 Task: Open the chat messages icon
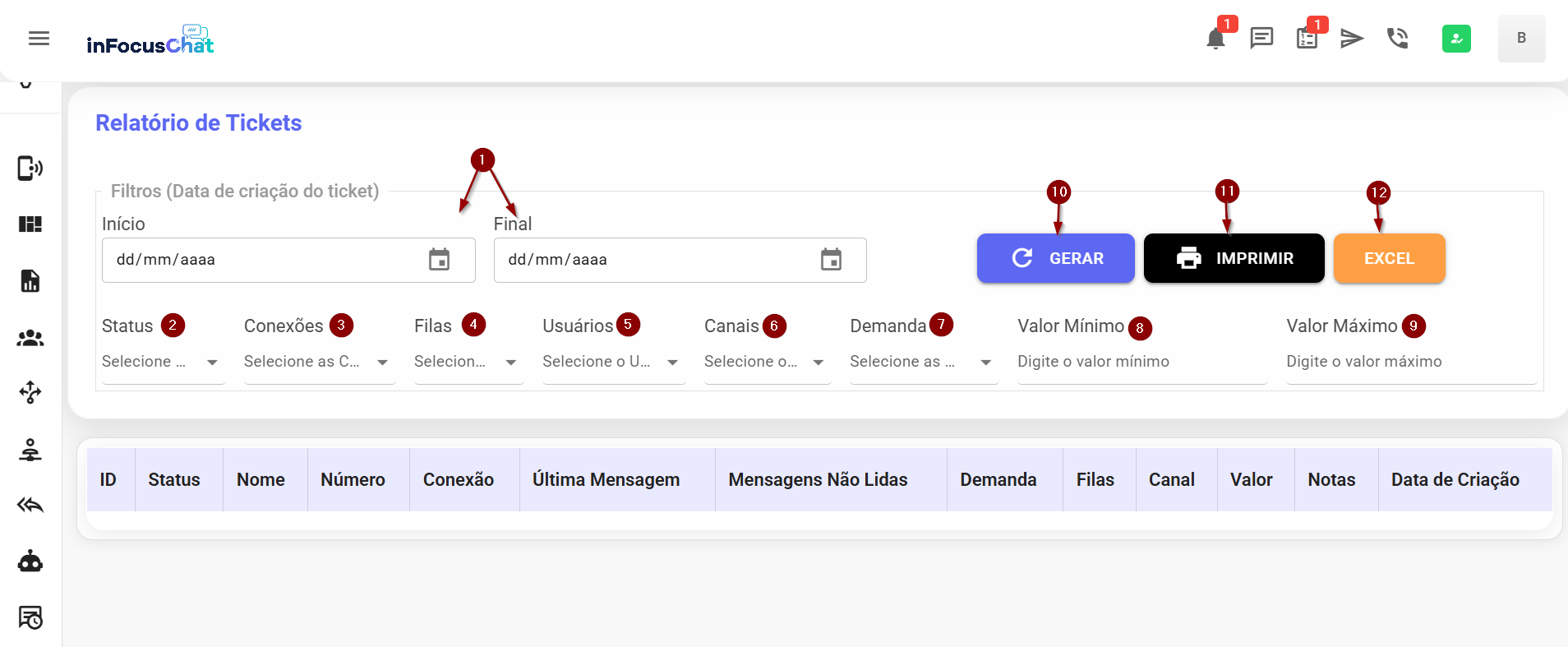click(x=1261, y=39)
